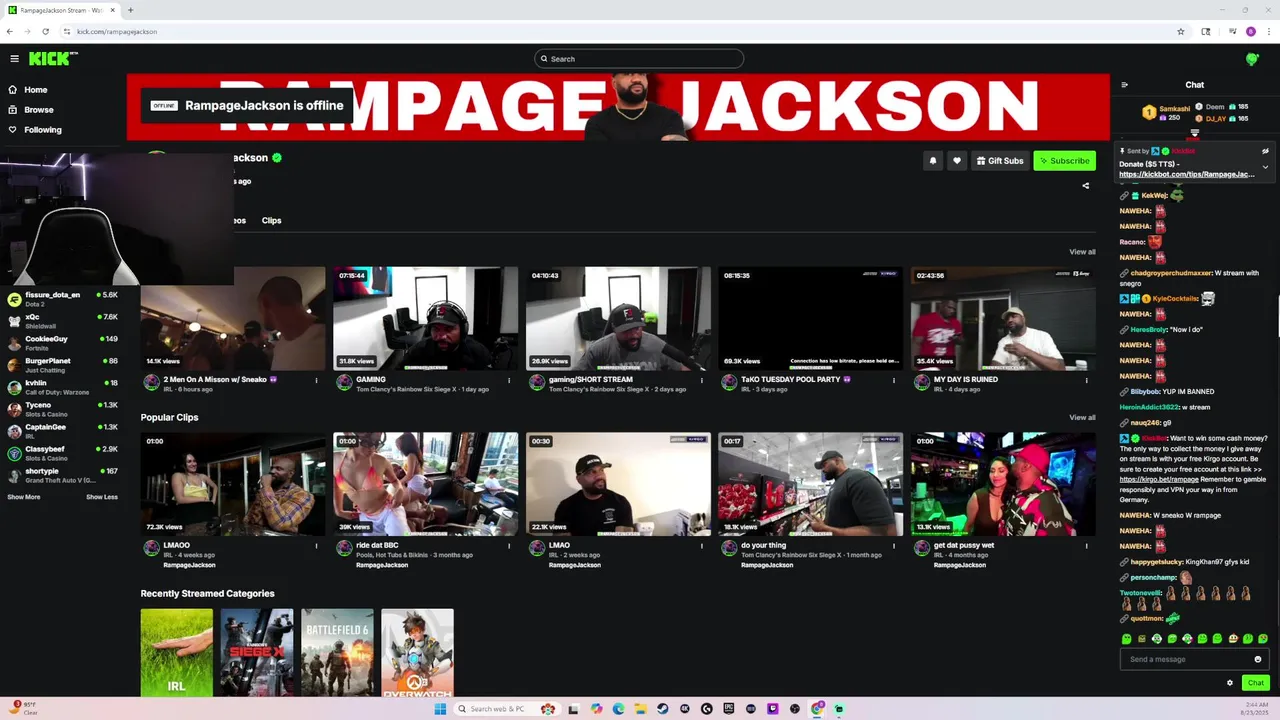Screen dimensions: 1280x720
Task: Select the IRL category card
Action: [x=177, y=653]
